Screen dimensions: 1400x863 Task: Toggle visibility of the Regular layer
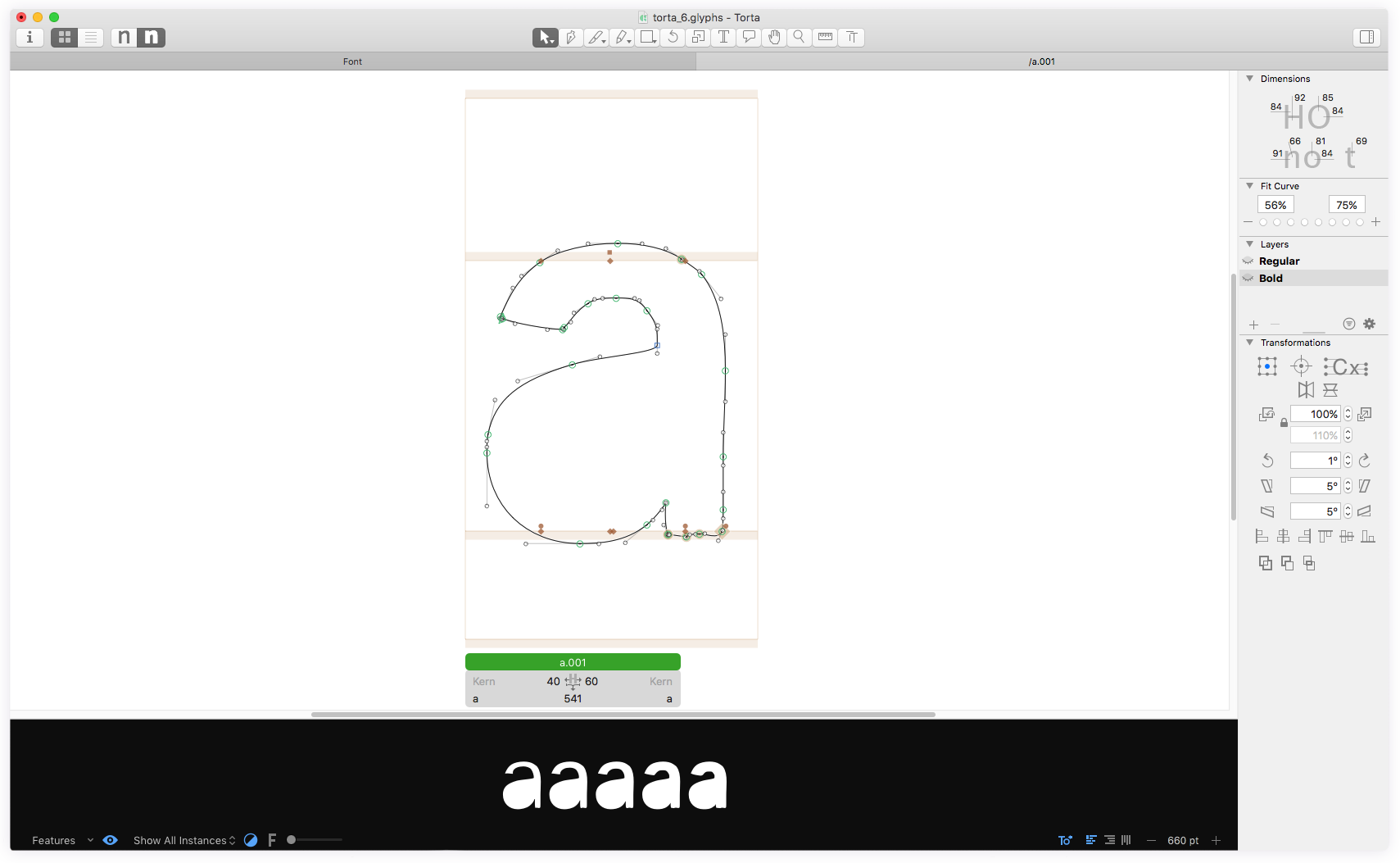click(1248, 261)
